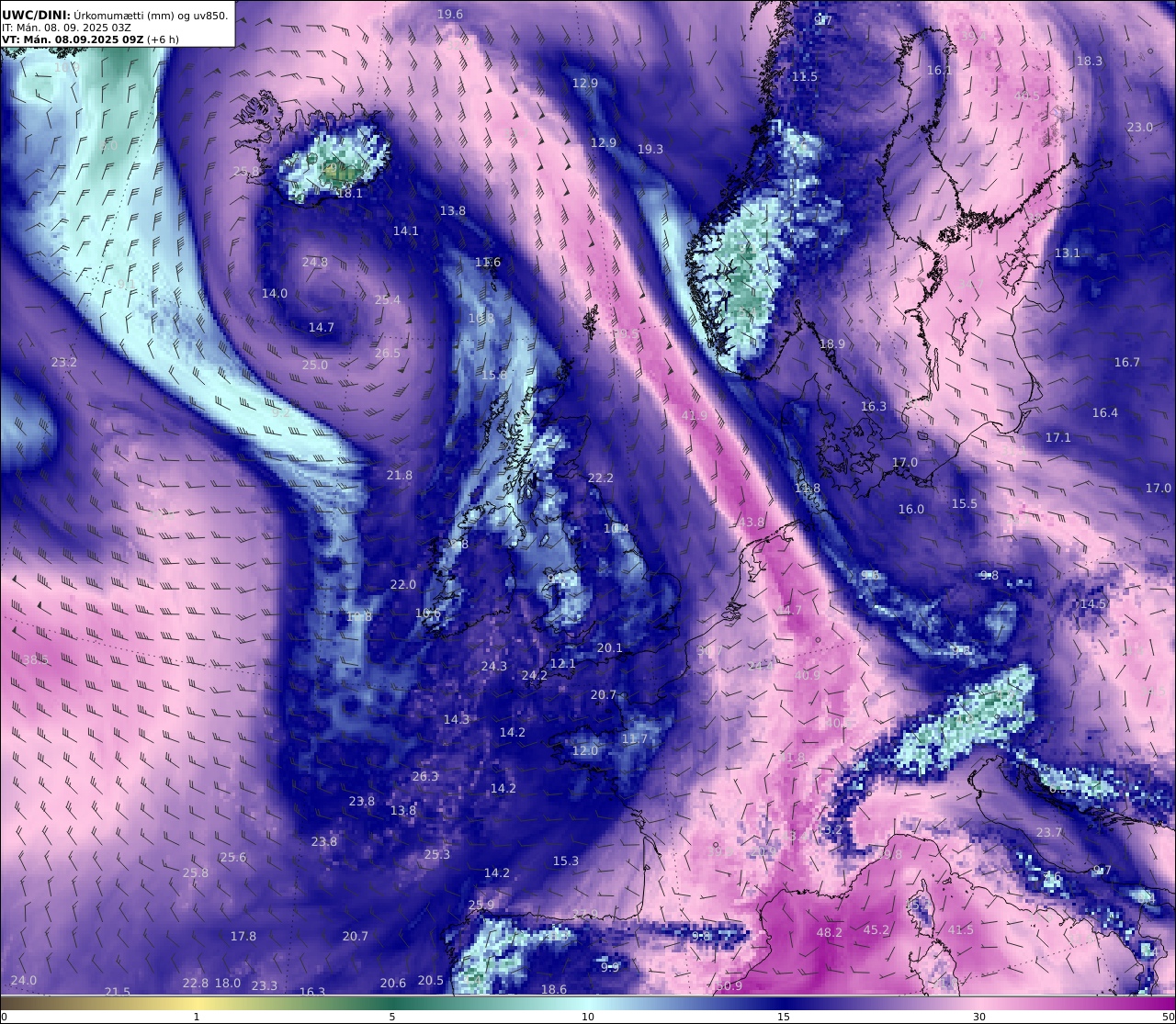Click the 'UWC/DINI: Úrkomumætti (mm) og uv850.' title
This screenshot has height=1024, width=1176.
(116, 15)
